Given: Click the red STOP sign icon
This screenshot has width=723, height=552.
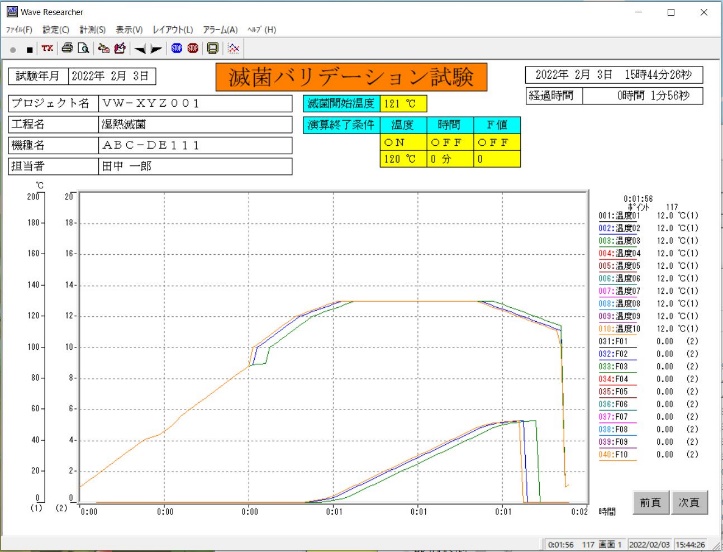Looking at the screenshot, I should coord(193,48).
